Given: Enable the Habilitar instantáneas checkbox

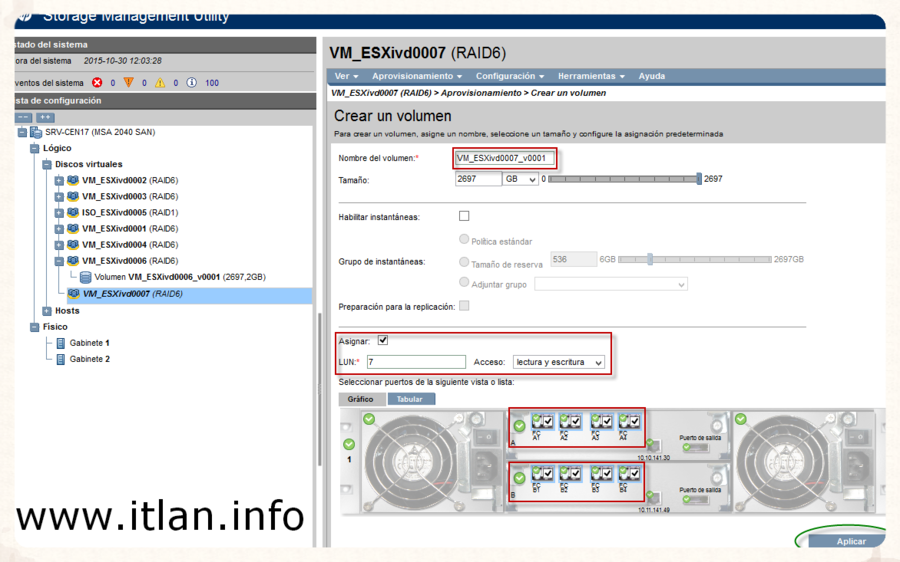Looking at the screenshot, I should 464,216.
